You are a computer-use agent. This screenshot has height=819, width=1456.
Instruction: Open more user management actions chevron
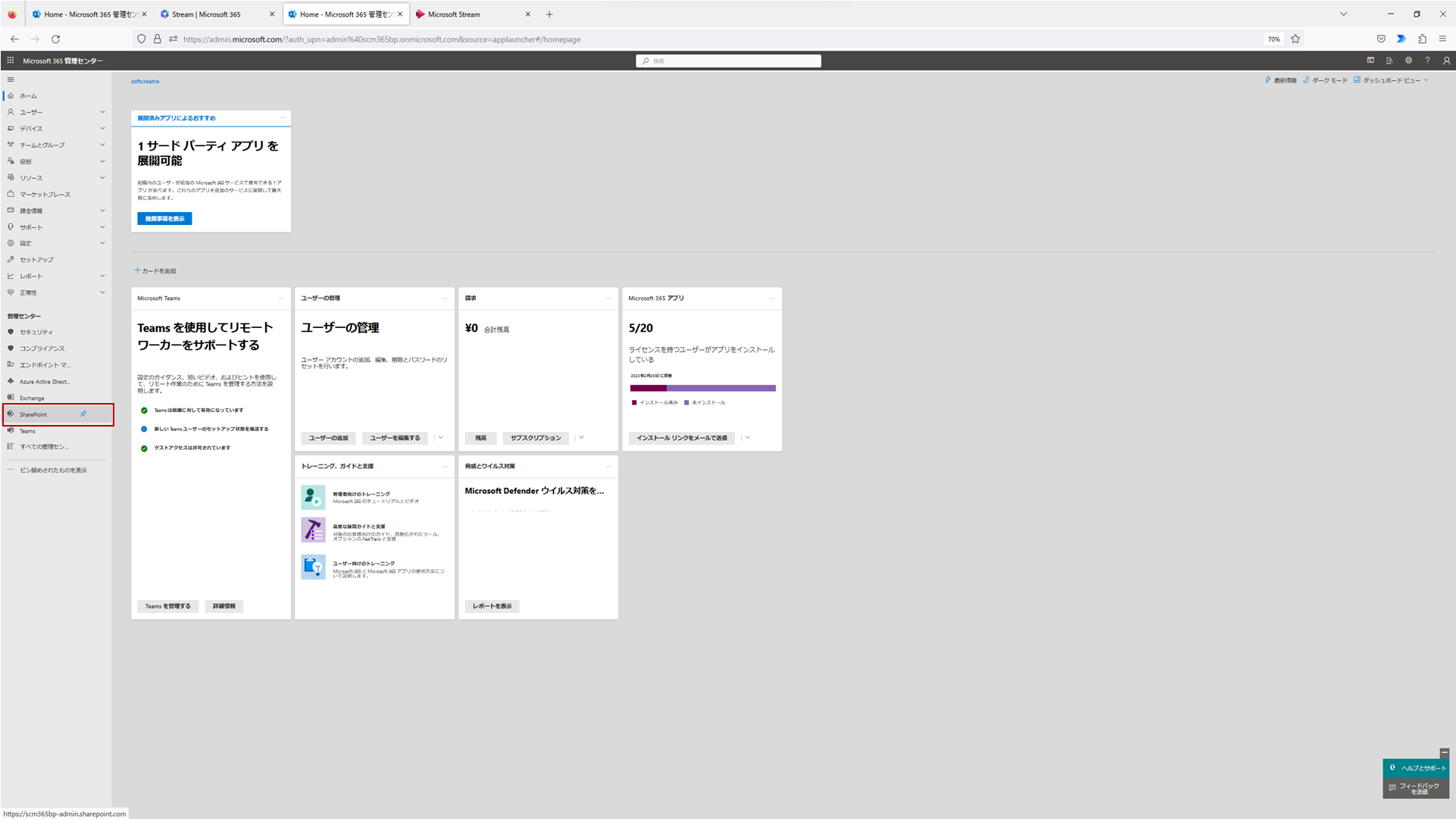(x=440, y=438)
